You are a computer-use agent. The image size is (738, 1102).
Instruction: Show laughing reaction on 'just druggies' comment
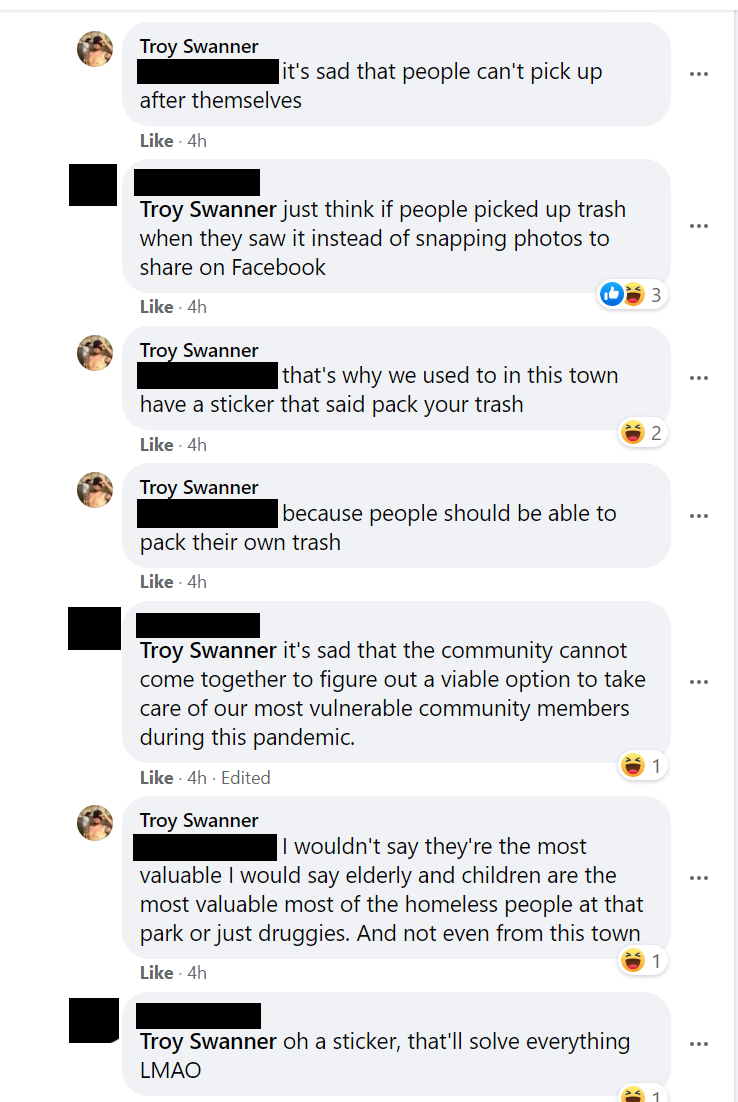click(641, 961)
